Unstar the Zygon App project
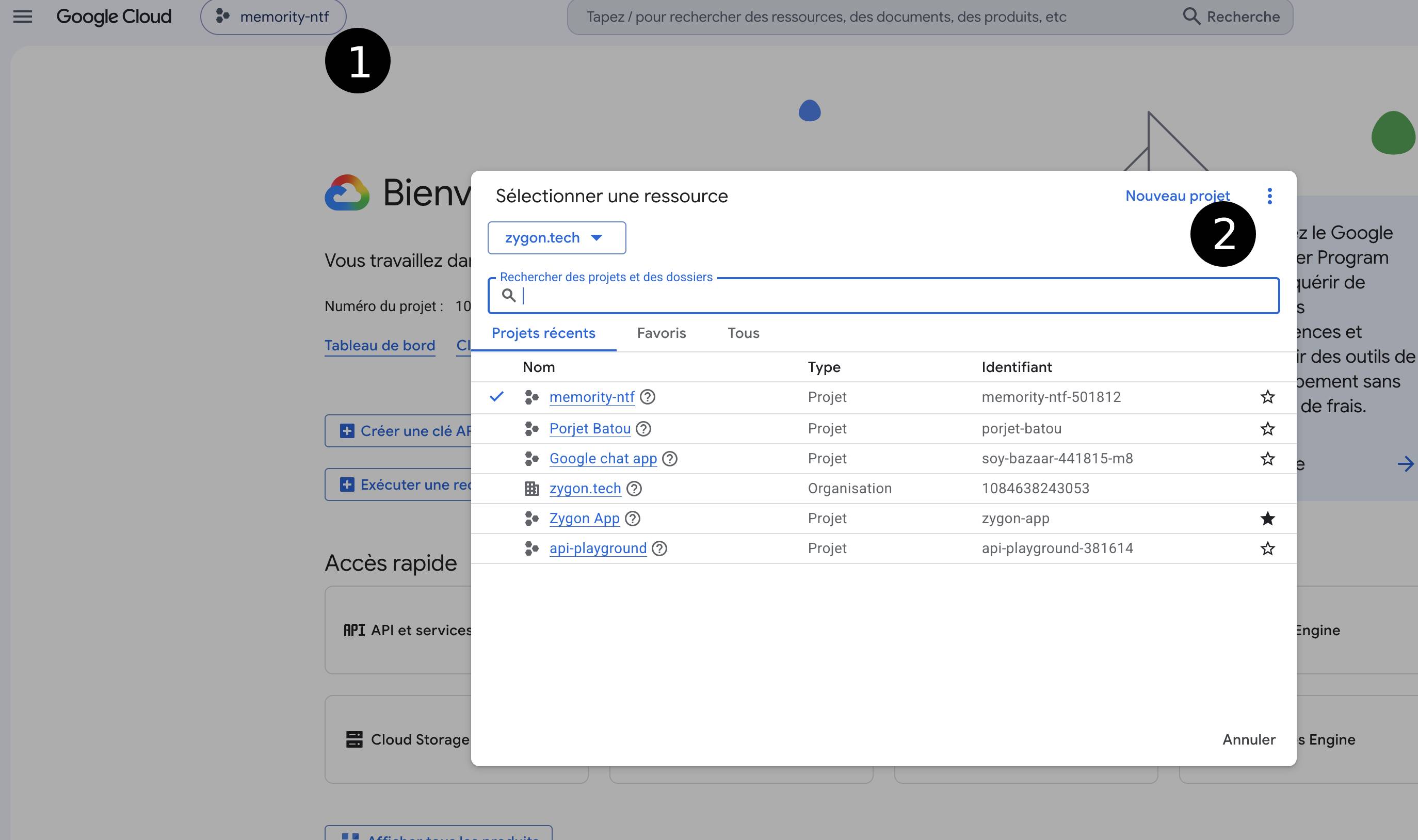The height and width of the screenshot is (840, 1418). tap(1267, 519)
